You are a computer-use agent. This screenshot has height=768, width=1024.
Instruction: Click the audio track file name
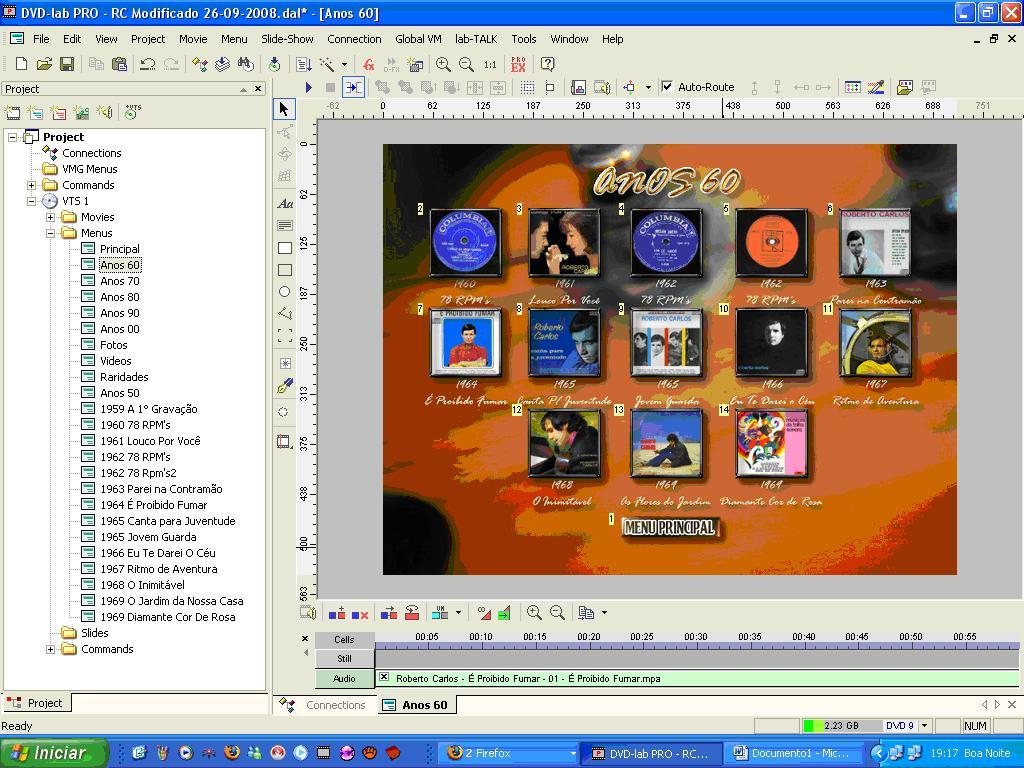coord(528,679)
